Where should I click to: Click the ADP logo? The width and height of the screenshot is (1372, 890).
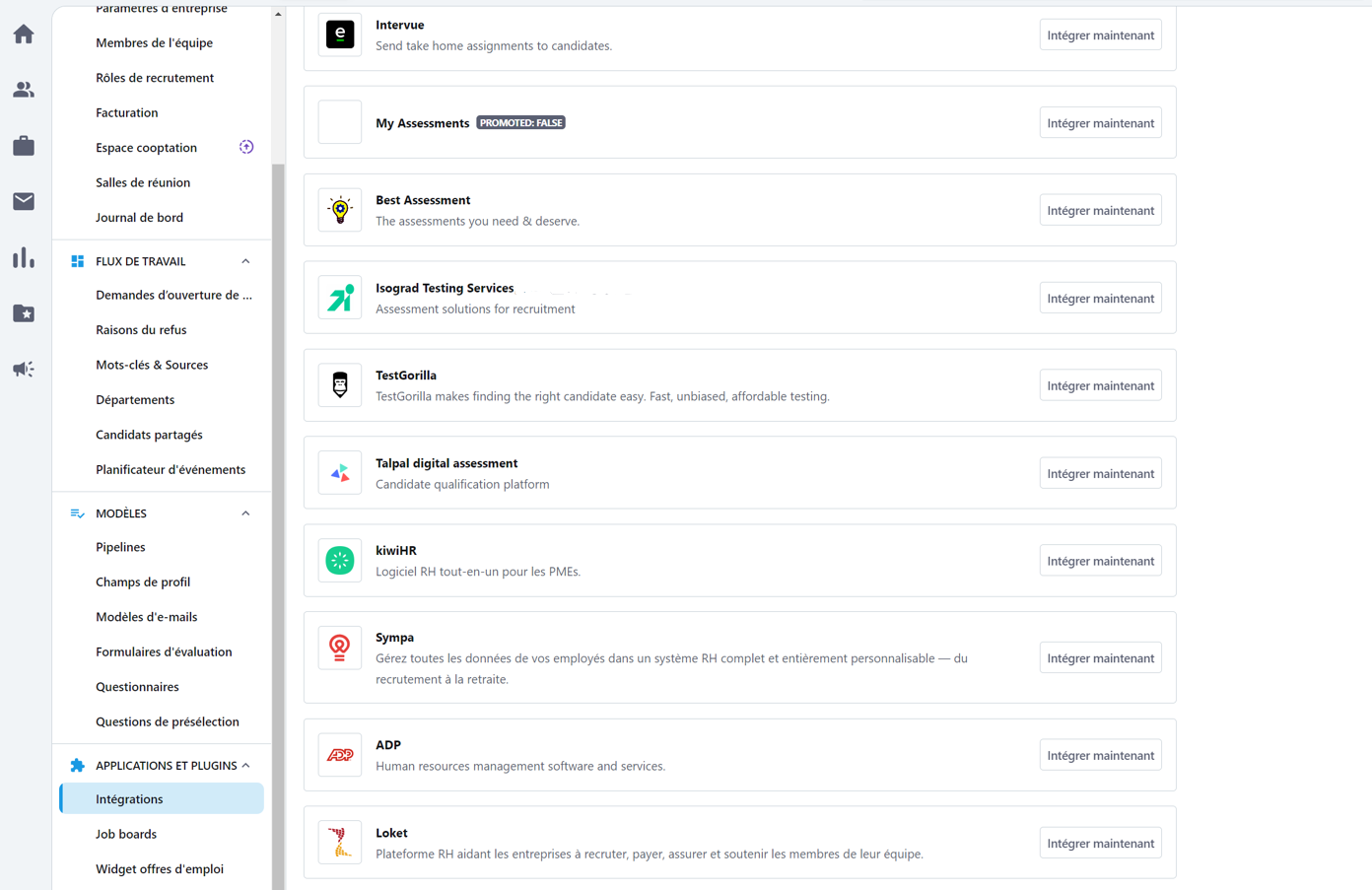(x=340, y=755)
